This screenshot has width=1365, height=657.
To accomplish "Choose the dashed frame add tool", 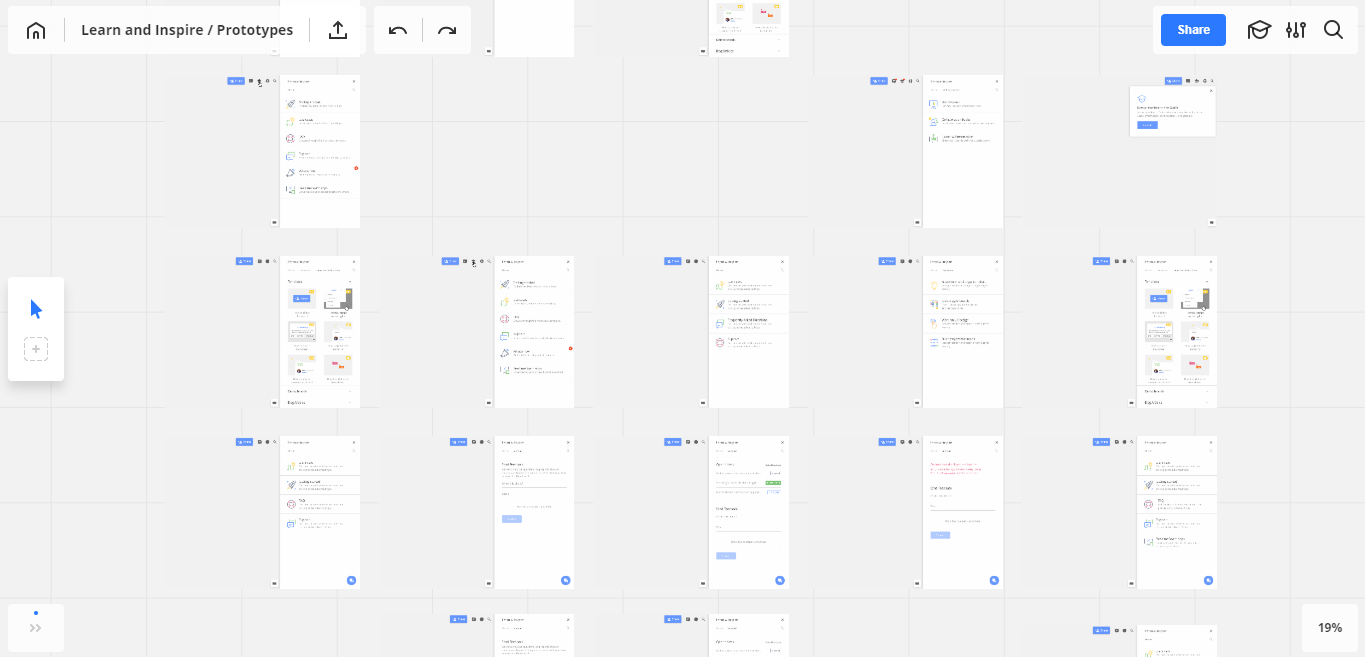I will tap(36, 349).
